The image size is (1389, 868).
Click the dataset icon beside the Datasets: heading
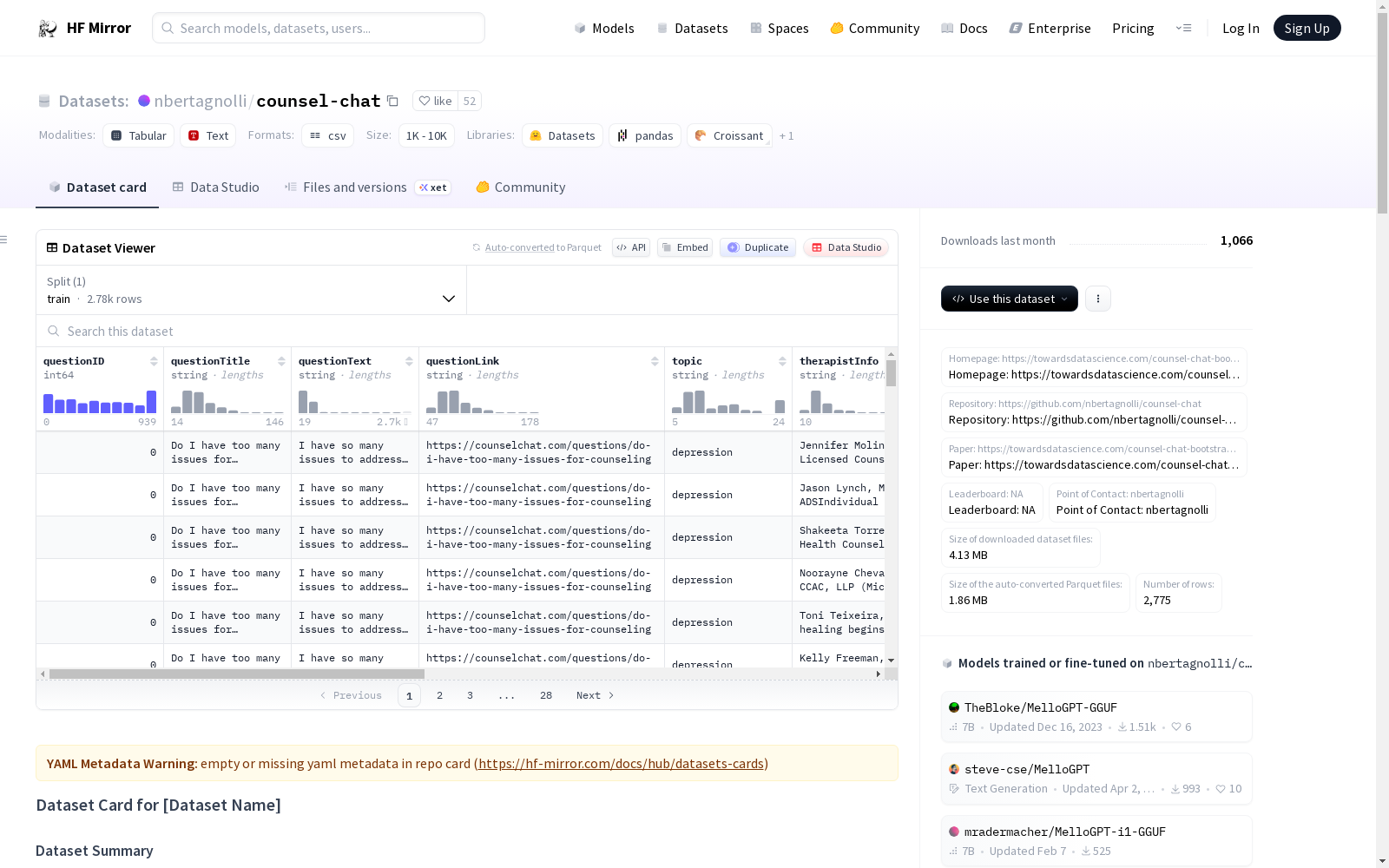44,101
